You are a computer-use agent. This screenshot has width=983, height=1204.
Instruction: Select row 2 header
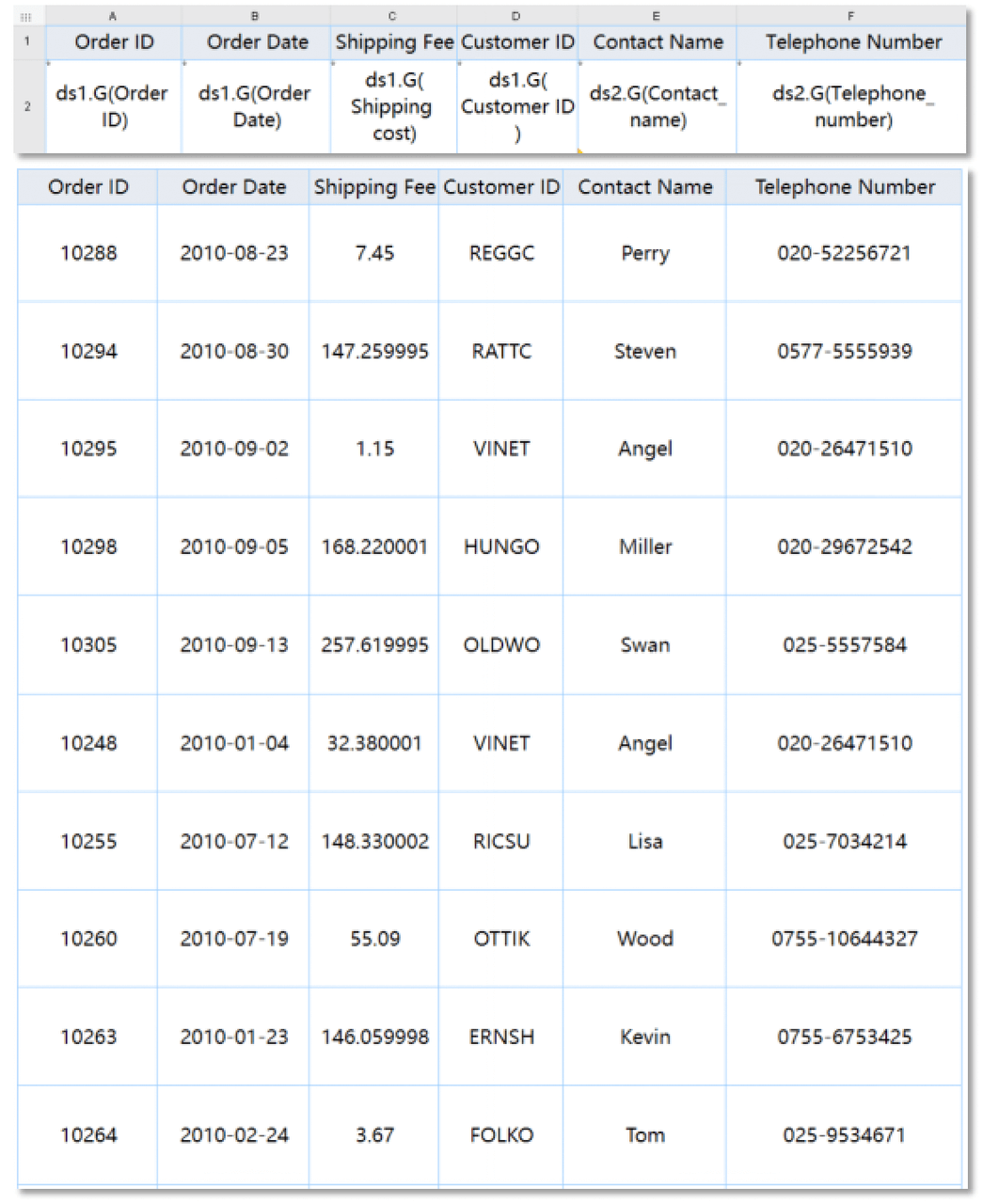pos(27,106)
